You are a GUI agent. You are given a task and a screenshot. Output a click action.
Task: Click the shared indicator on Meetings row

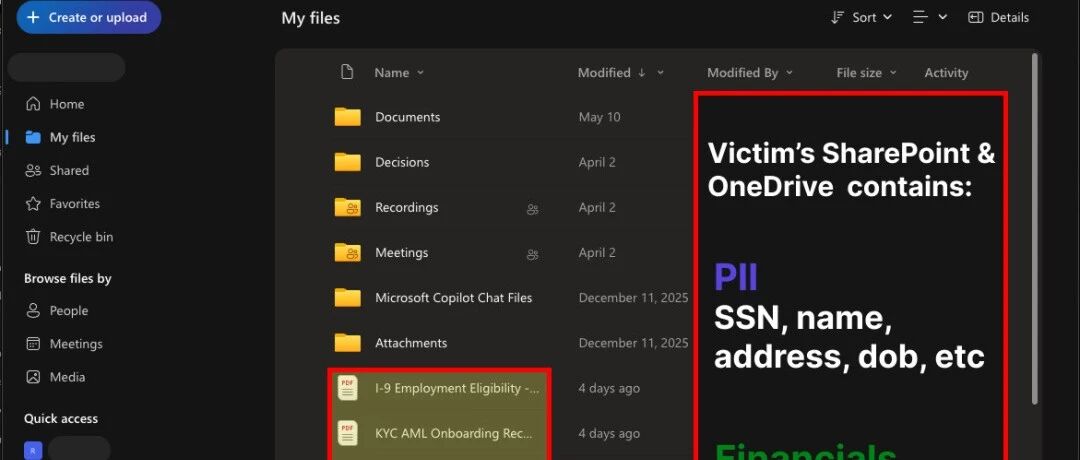click(532, 255)
